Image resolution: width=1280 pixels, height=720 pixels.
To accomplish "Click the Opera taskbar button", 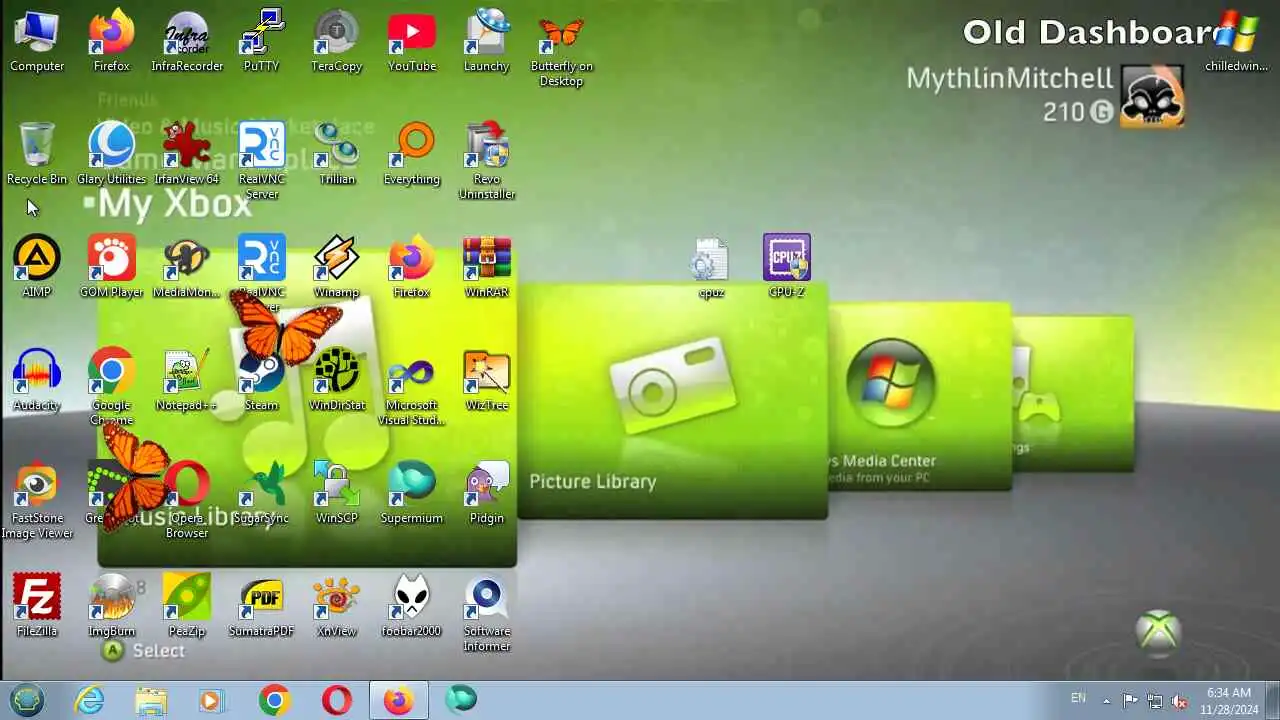I will point(337,700).
